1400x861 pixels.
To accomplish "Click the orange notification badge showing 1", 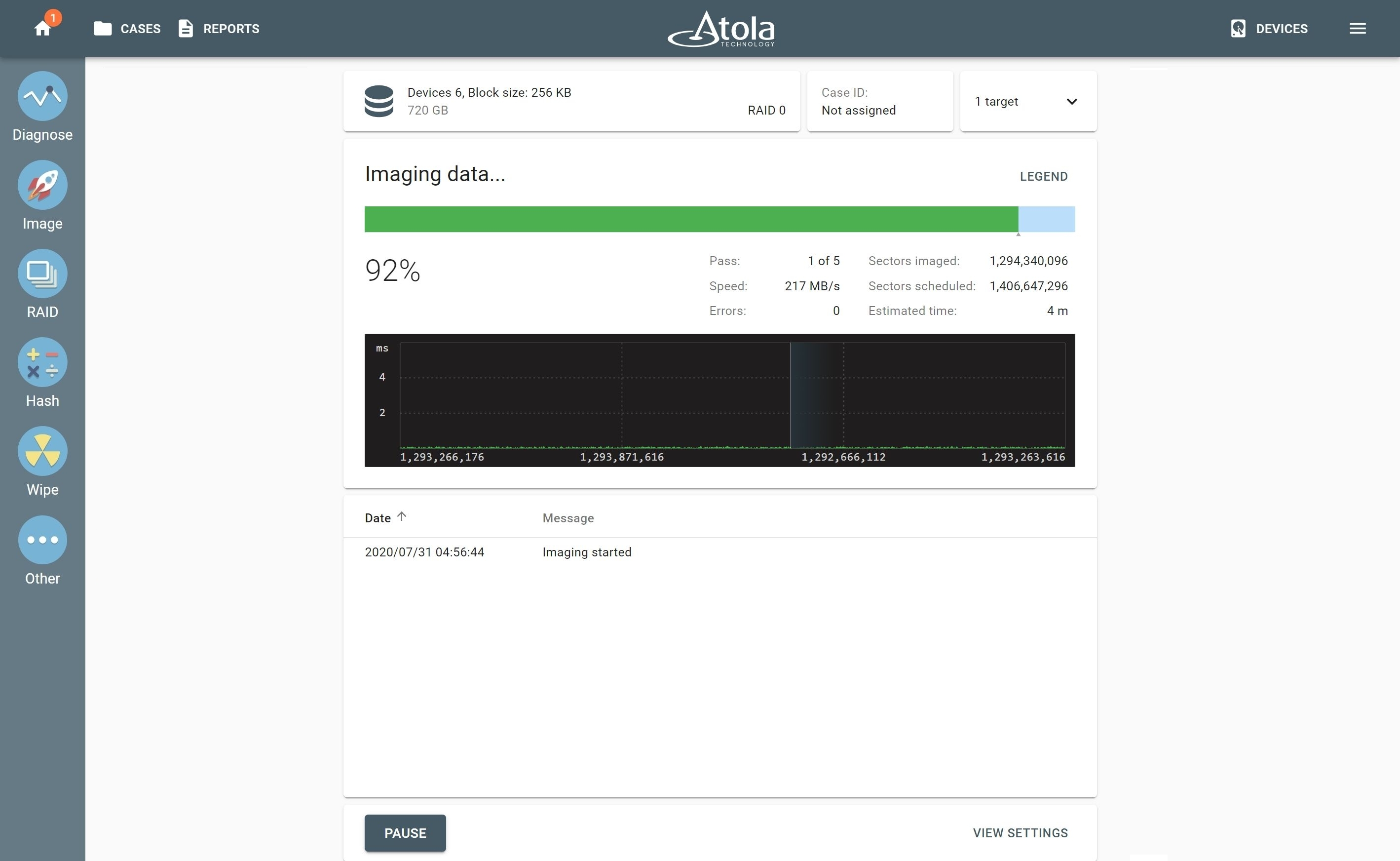I will pyautogui.click(x=53, y=18).
